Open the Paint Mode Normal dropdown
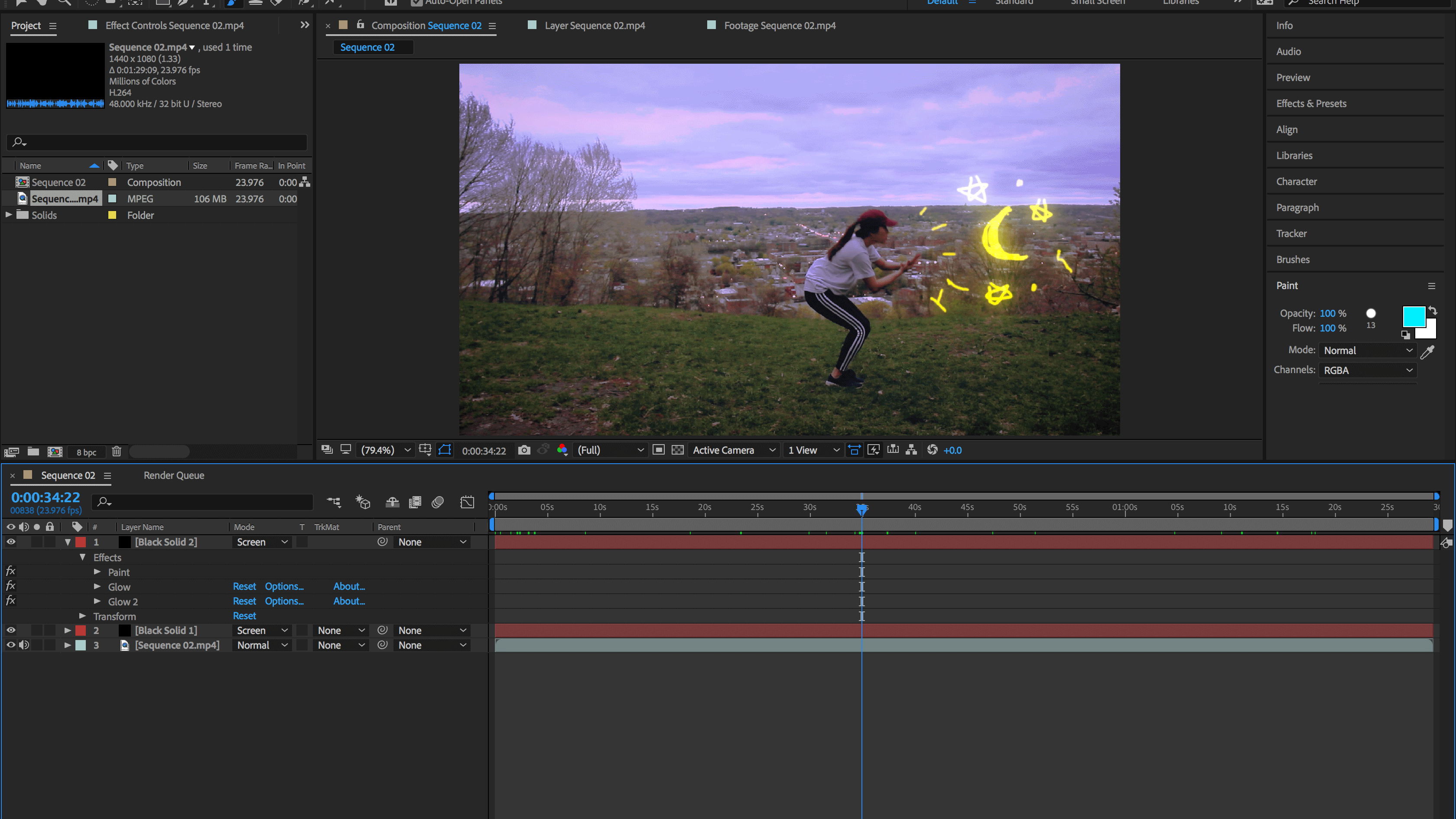 [x=1368, y=351]
